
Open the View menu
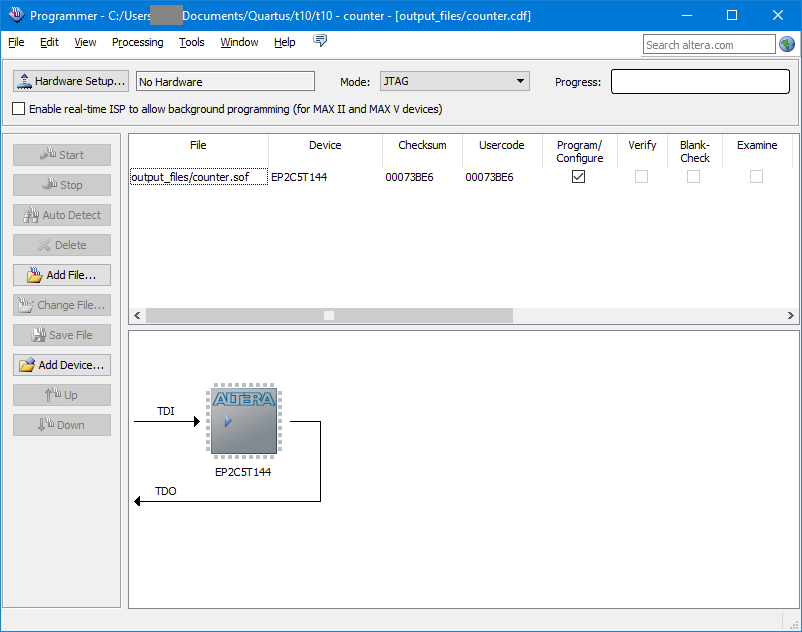pos(85,42)
